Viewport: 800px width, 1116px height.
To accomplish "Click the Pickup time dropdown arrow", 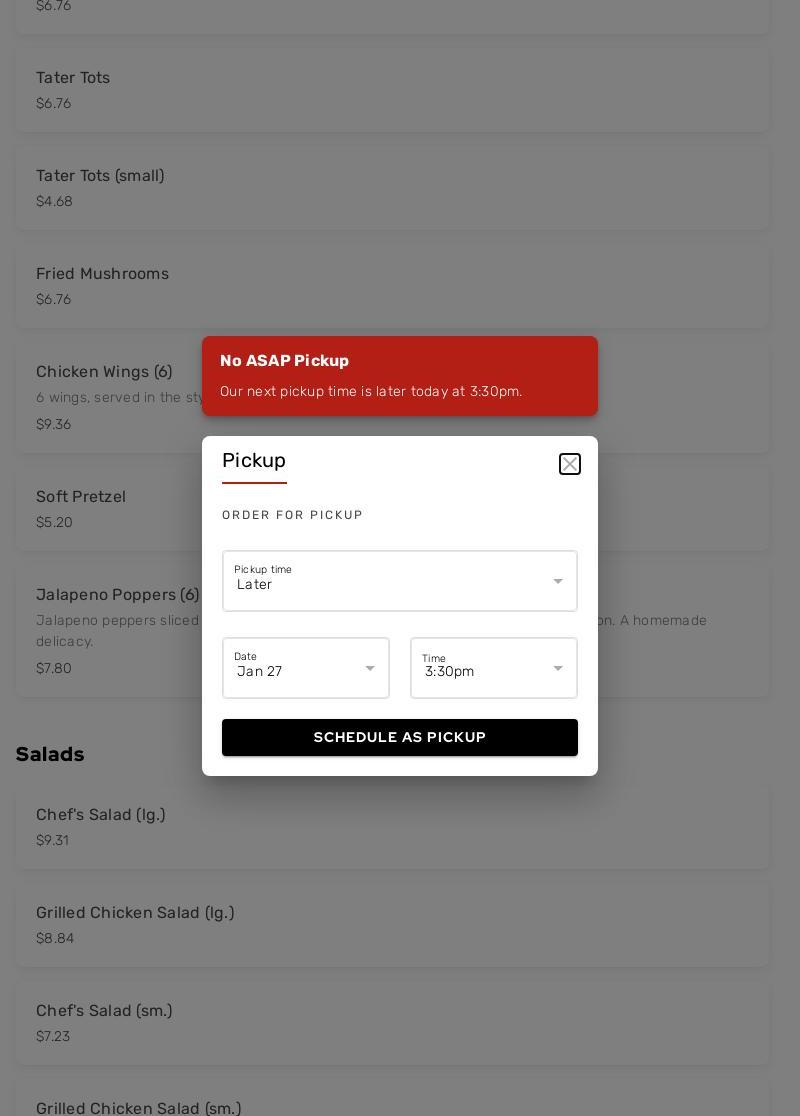I will [558, 582].
